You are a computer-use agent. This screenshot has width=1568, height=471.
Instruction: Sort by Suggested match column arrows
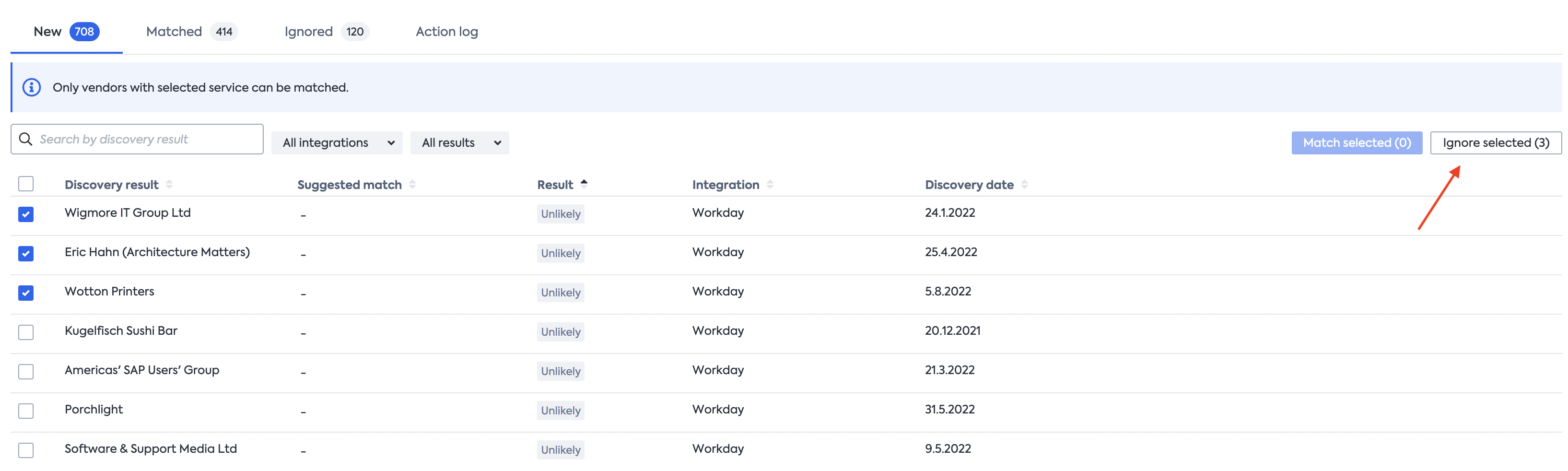coord(412,184)
